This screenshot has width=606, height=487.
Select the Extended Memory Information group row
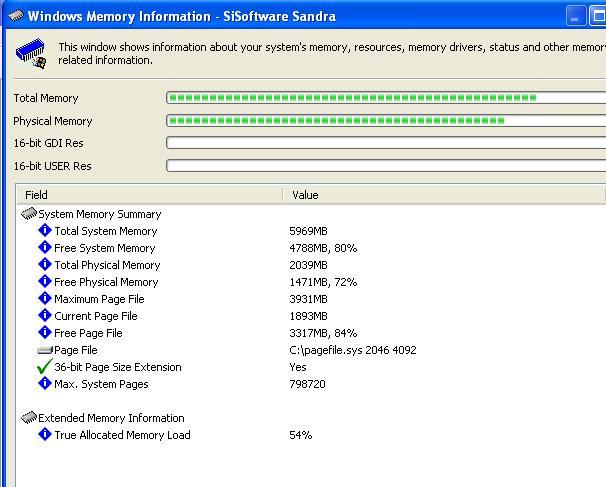point(111,418)
